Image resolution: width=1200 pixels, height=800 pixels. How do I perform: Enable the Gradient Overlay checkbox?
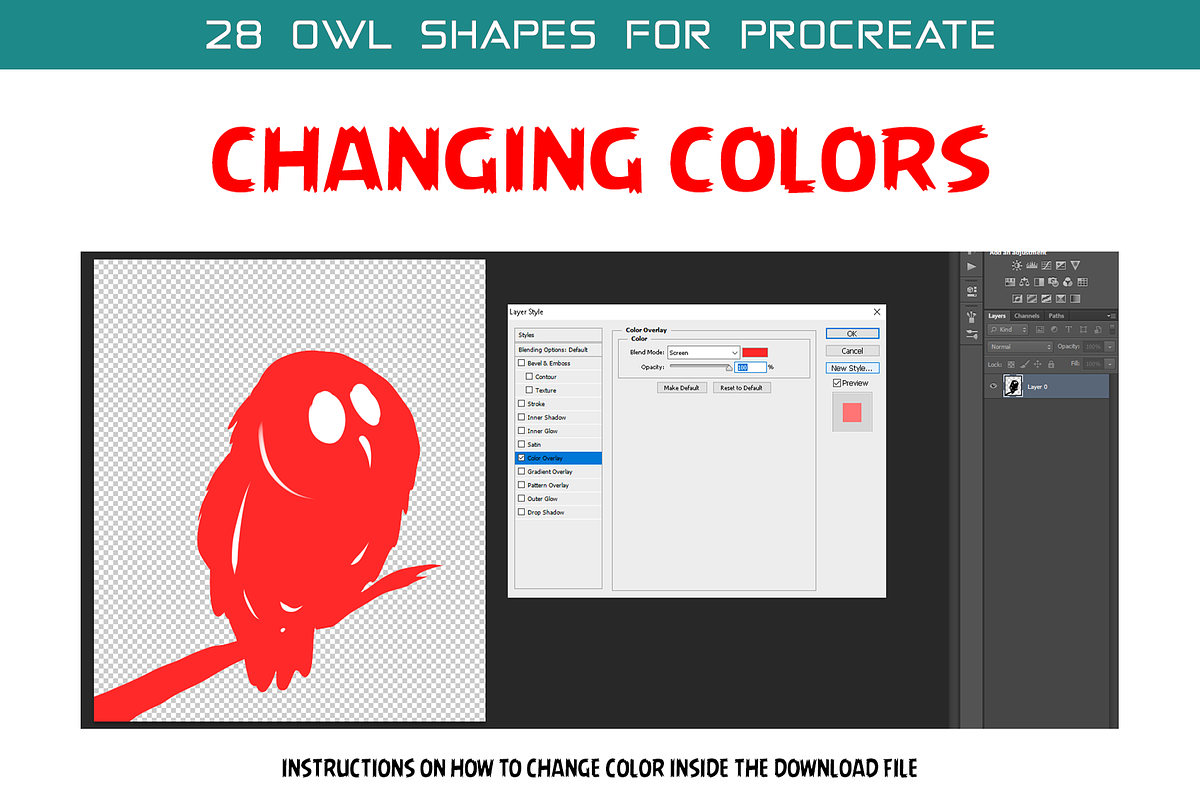click(x=521, y=471)
